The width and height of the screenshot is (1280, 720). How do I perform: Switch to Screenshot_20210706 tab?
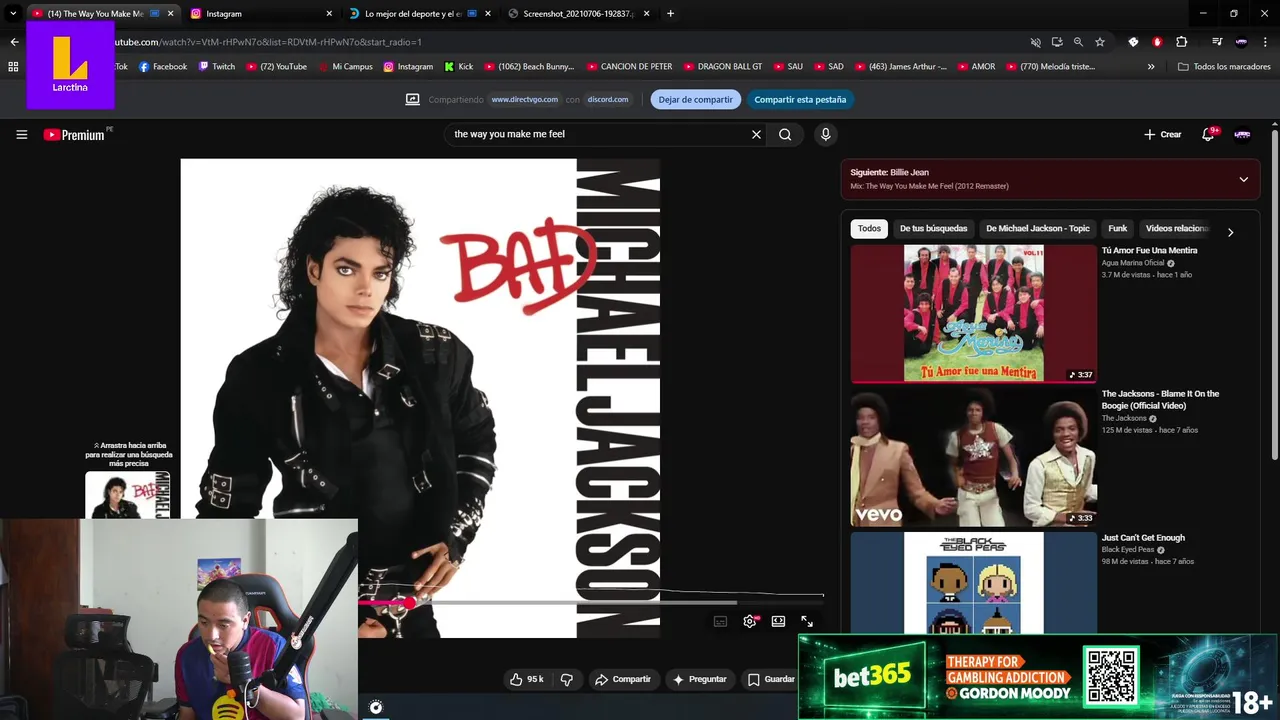point(577,14)
